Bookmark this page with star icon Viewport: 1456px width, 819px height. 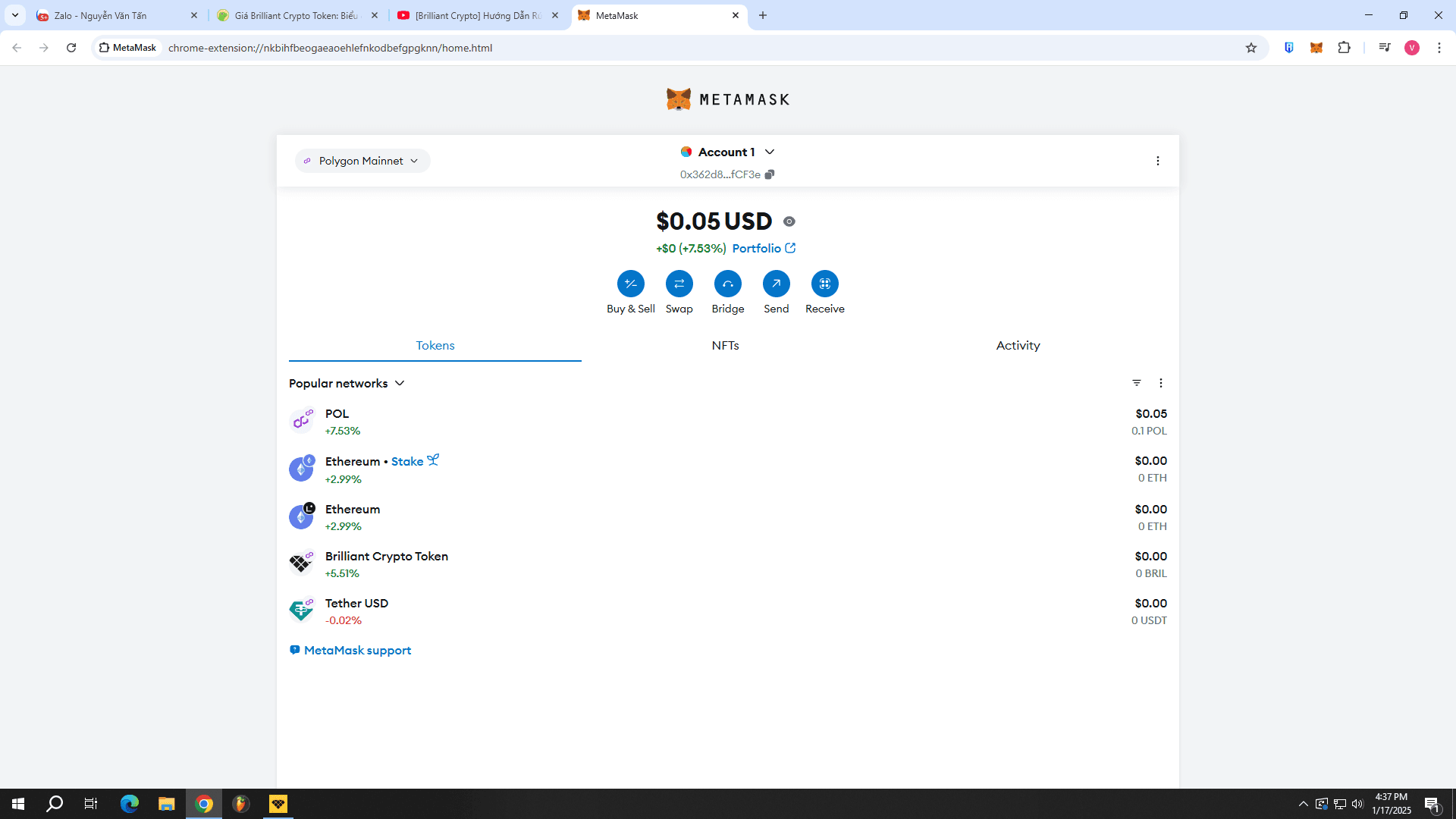point(1251,48)
